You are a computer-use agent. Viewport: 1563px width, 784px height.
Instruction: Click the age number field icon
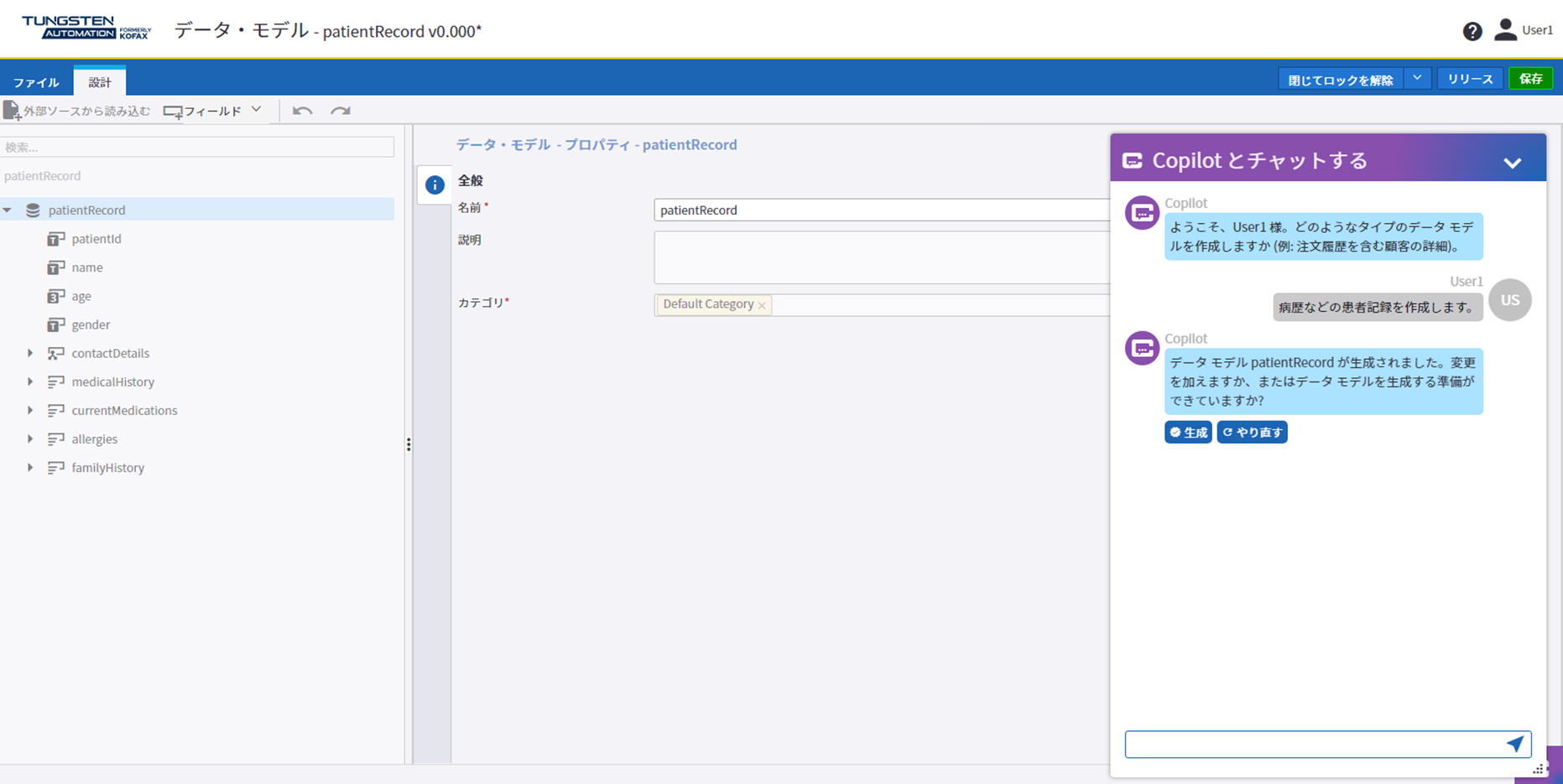56,296
